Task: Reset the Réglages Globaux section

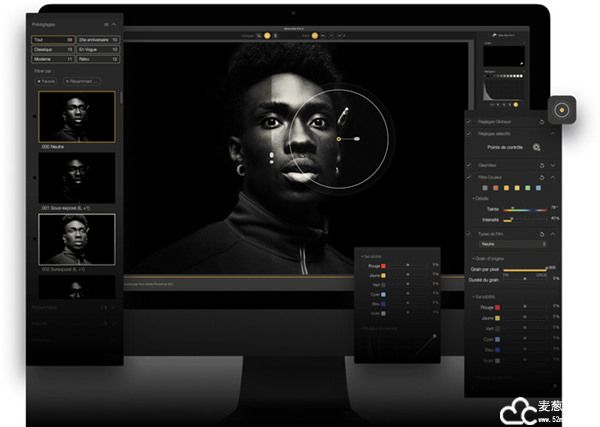Action: (541, 121)
